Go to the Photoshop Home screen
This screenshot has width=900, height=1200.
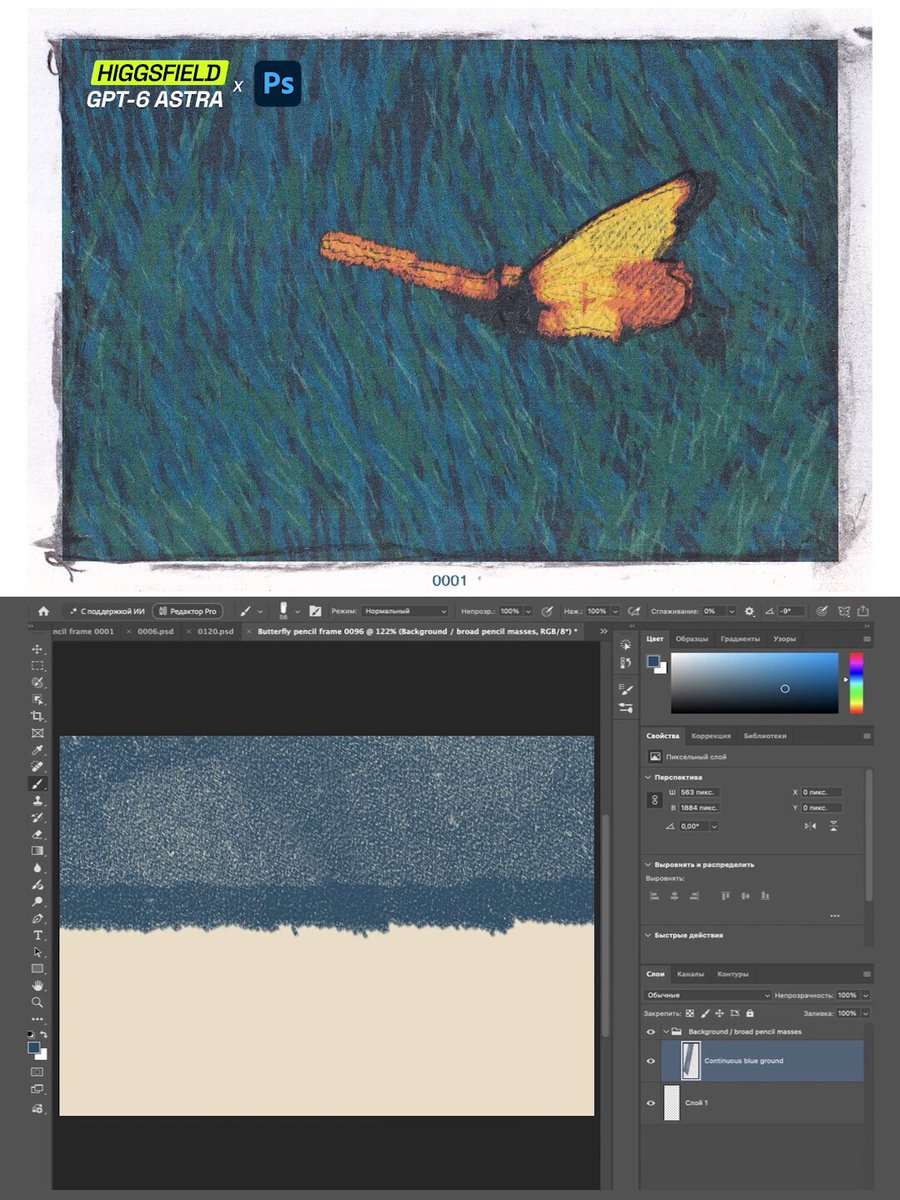tap(43, 611)
